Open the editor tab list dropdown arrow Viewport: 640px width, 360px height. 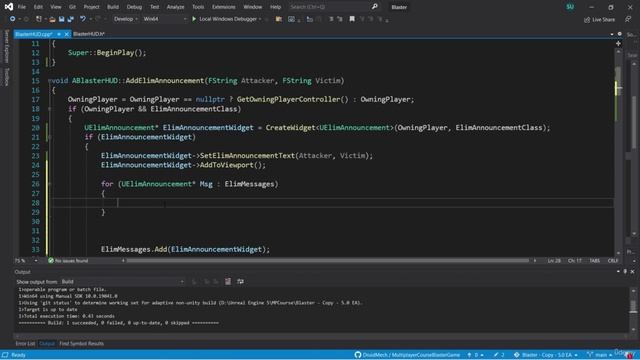(612, 34)
